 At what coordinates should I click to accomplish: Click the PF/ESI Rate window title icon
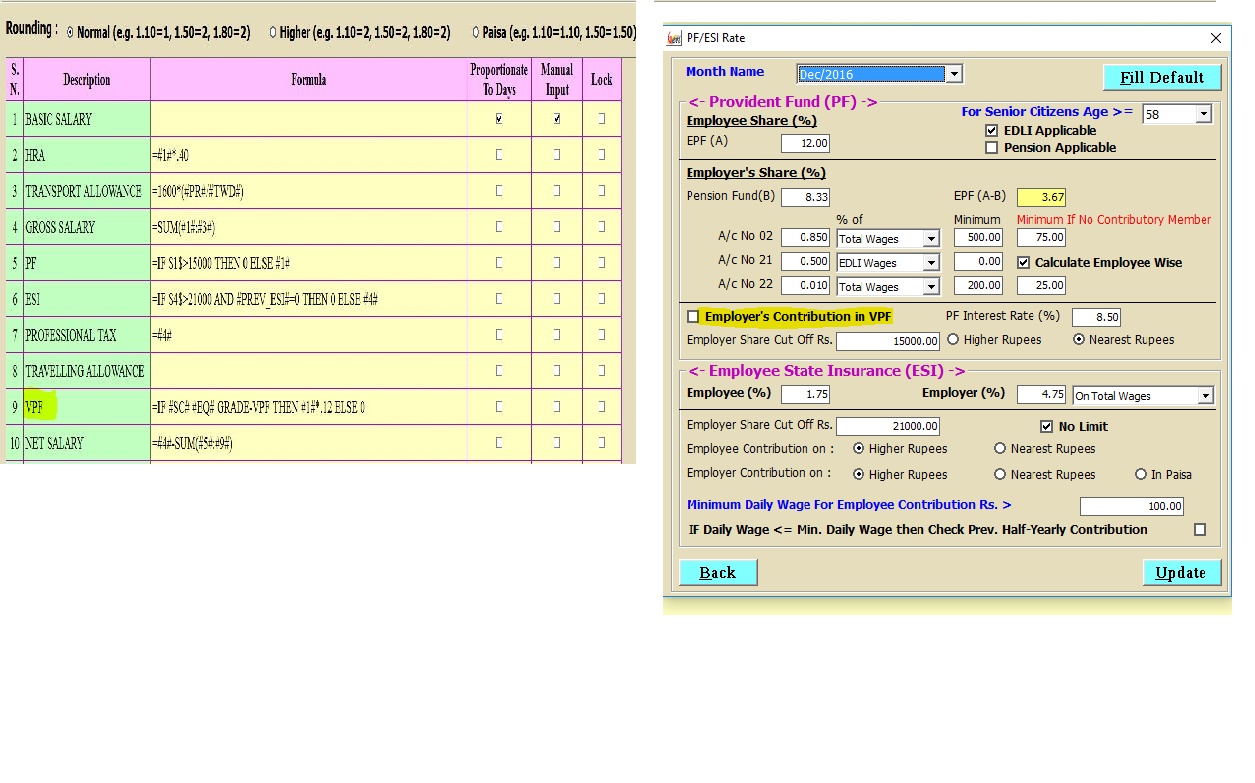675,38
